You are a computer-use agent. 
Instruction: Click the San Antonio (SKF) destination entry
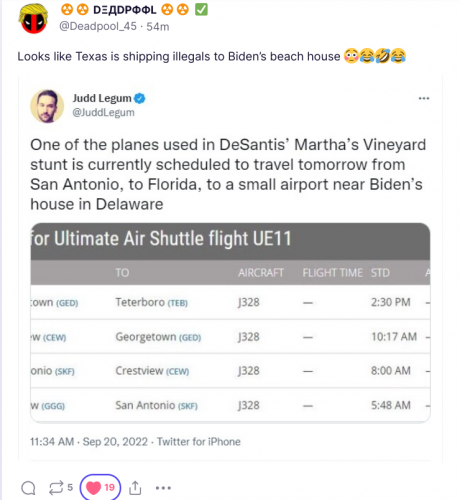(x=156, y=405)
